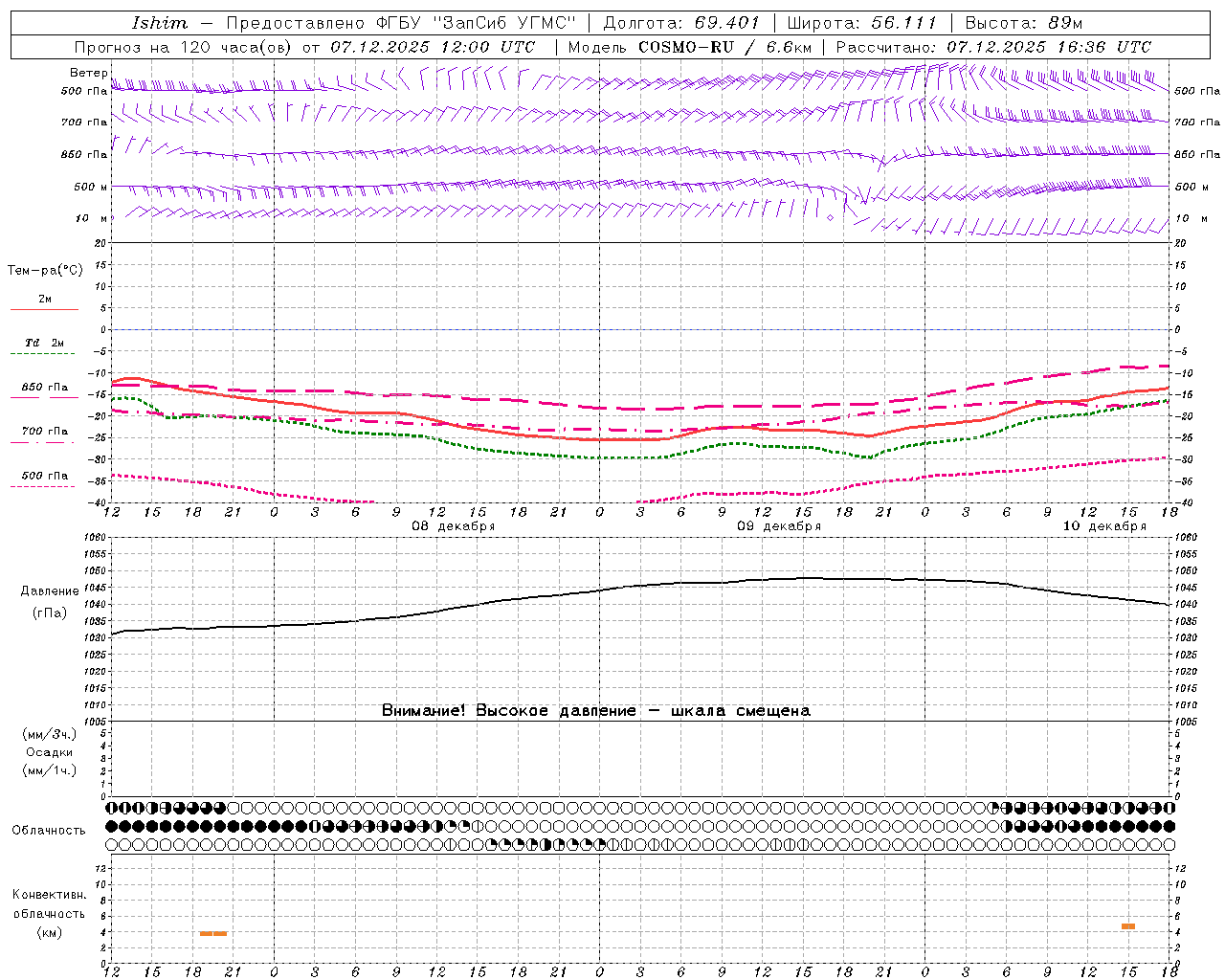Select the provider text ФГБУ "ЗапСиб УГМС"
The width and height of the screenshot is (1225, 980).
476,23
